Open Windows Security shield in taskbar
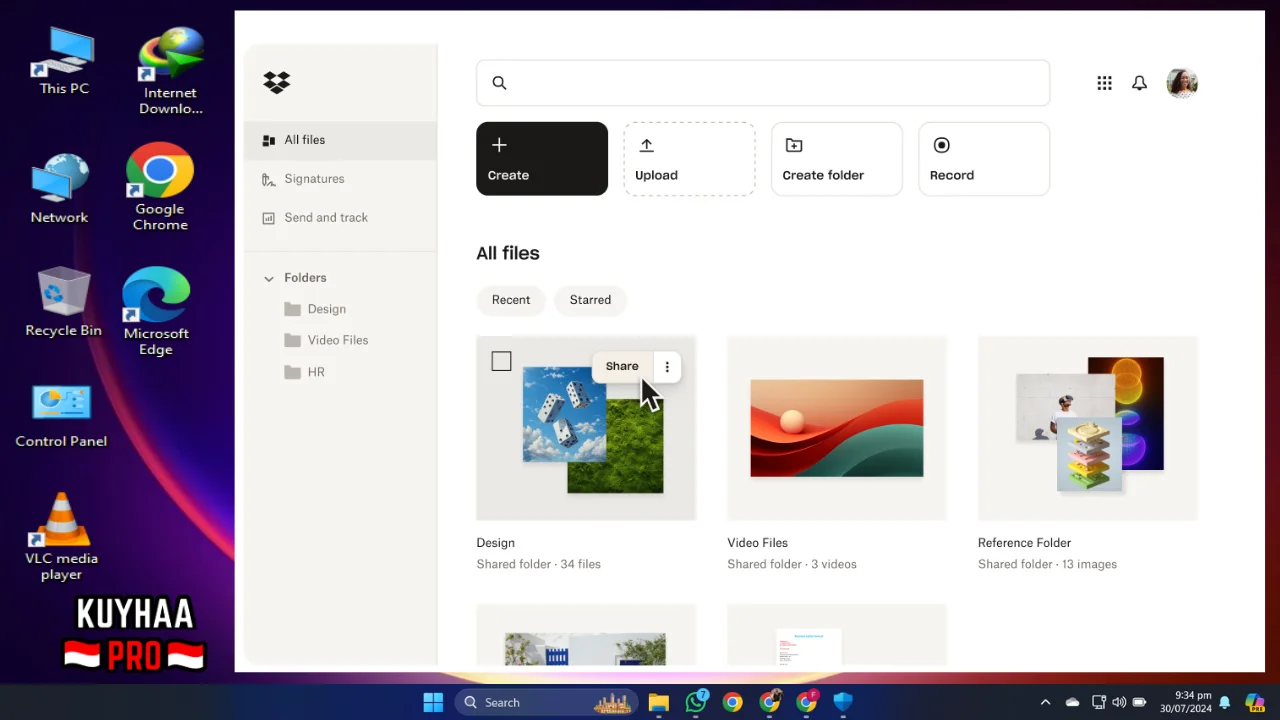Viewport: 1280px width, 720px height. tap(843, 702)
